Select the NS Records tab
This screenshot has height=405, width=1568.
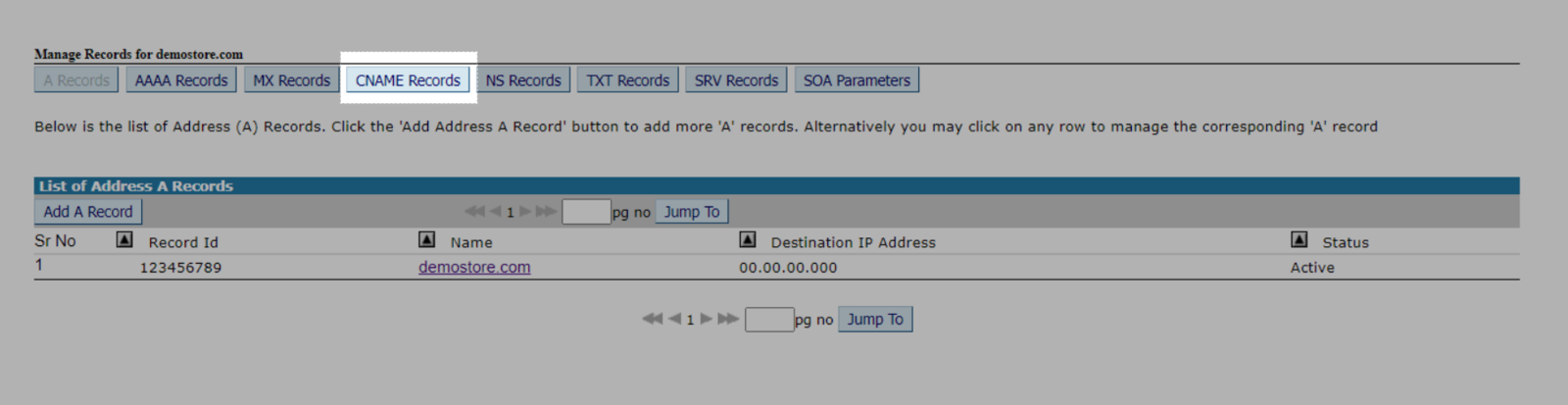point(523,80)
